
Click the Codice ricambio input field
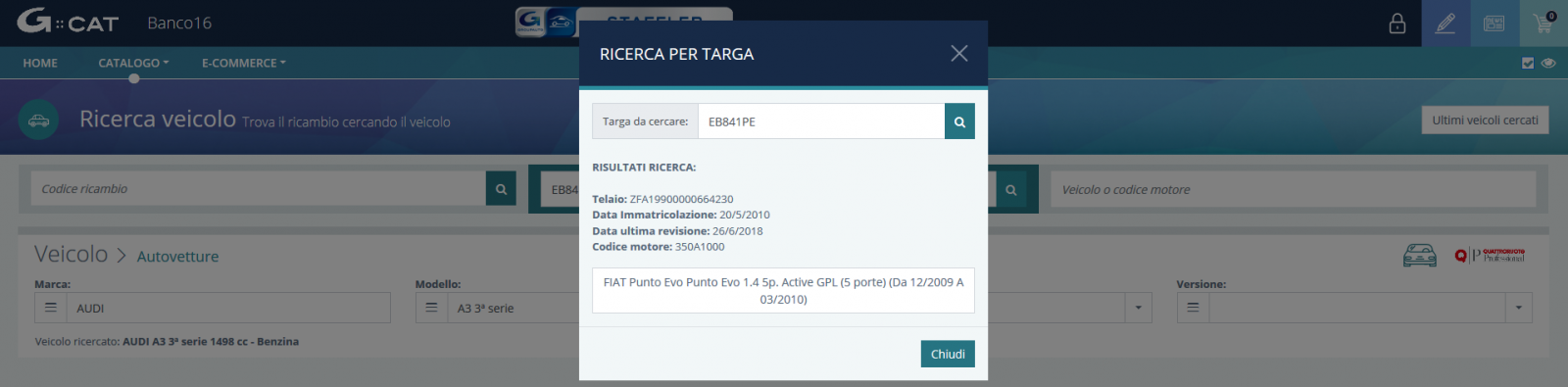click(258, 189)
